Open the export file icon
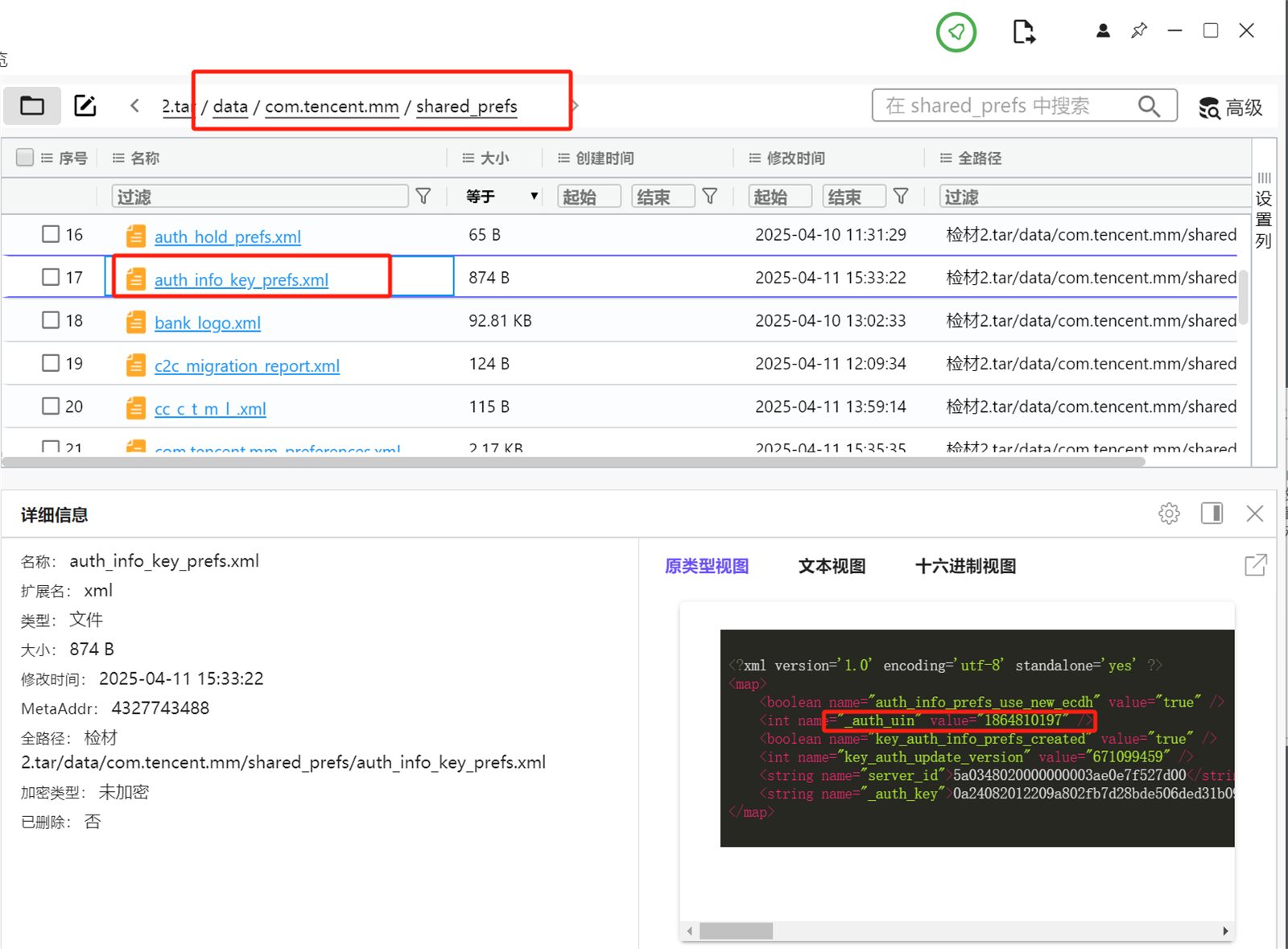 pos(1023,32)
